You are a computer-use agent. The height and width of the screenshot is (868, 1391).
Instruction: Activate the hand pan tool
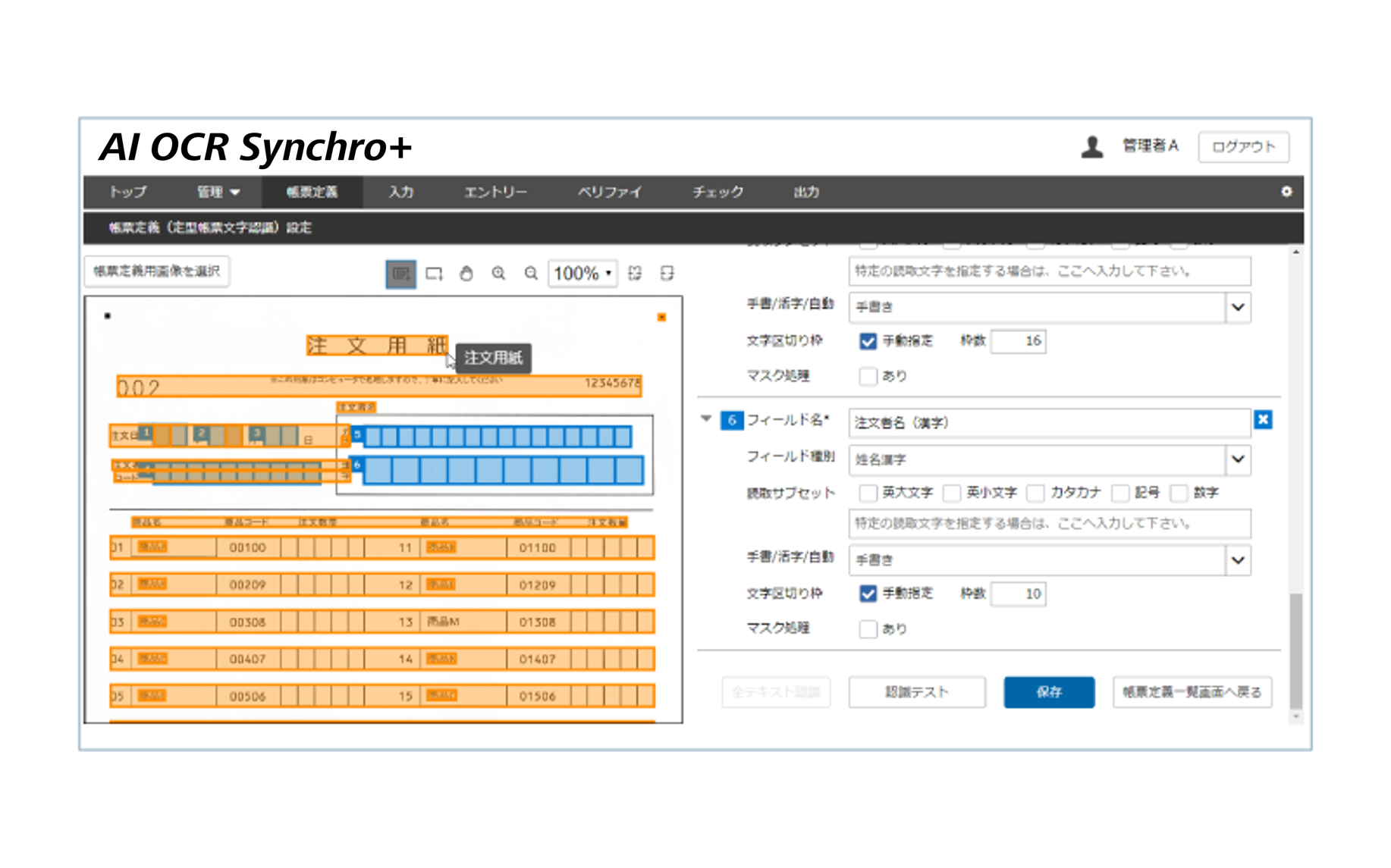pyautogui.click(x=466, y=274)
